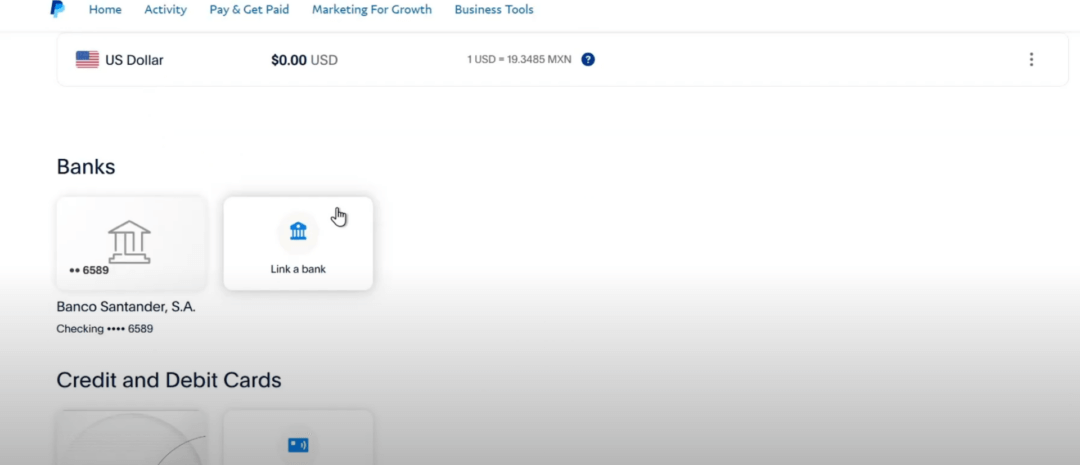Open US Dollar three-dot options menu
Screen dimensions: 1080x465
point(1031,59)
